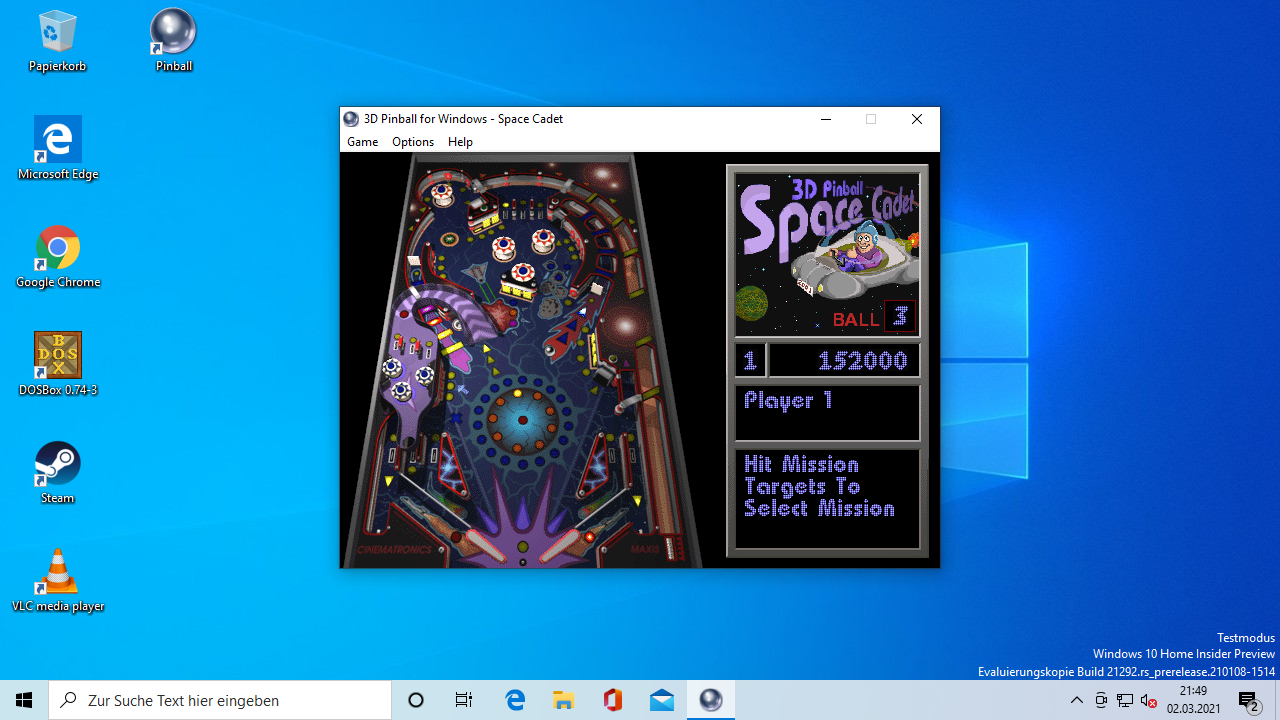Open the Options menu in 3D Pinball
The height and width of the screenshot is (720, 1280).
click(x=413, y=142)
